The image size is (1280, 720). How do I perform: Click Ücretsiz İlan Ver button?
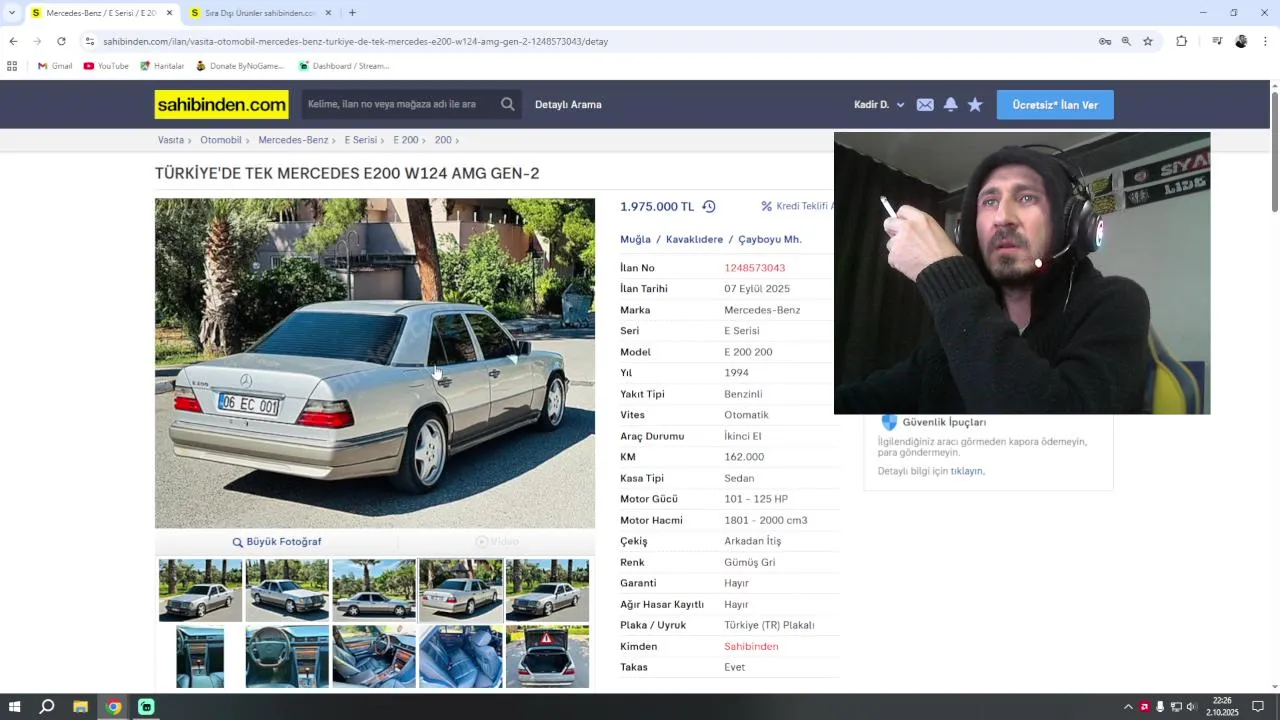(1055, 105)
